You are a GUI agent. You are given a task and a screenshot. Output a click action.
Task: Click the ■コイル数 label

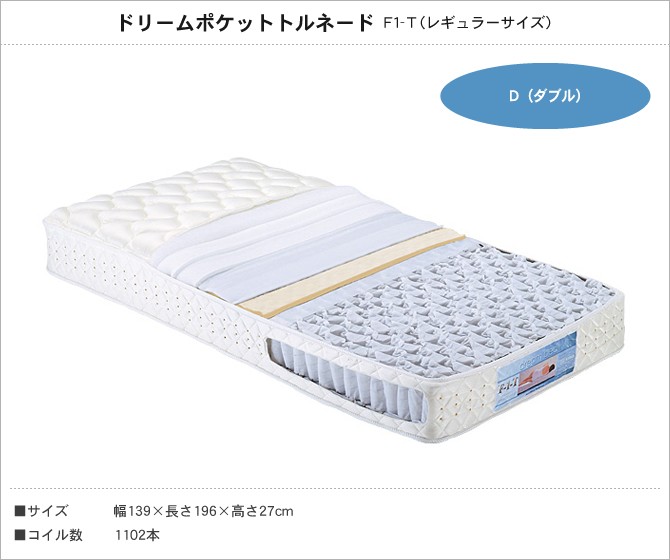[x=48, y=535]
